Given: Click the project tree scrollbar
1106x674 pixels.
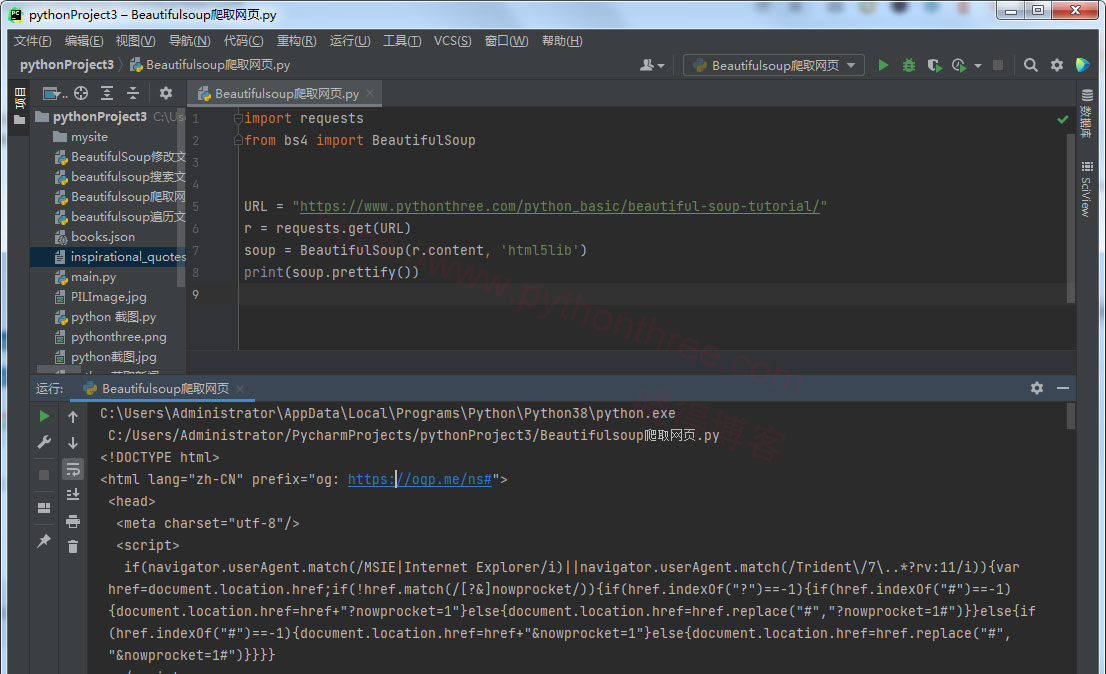Looking at the screenshot, I should click(x=181, y=197).
